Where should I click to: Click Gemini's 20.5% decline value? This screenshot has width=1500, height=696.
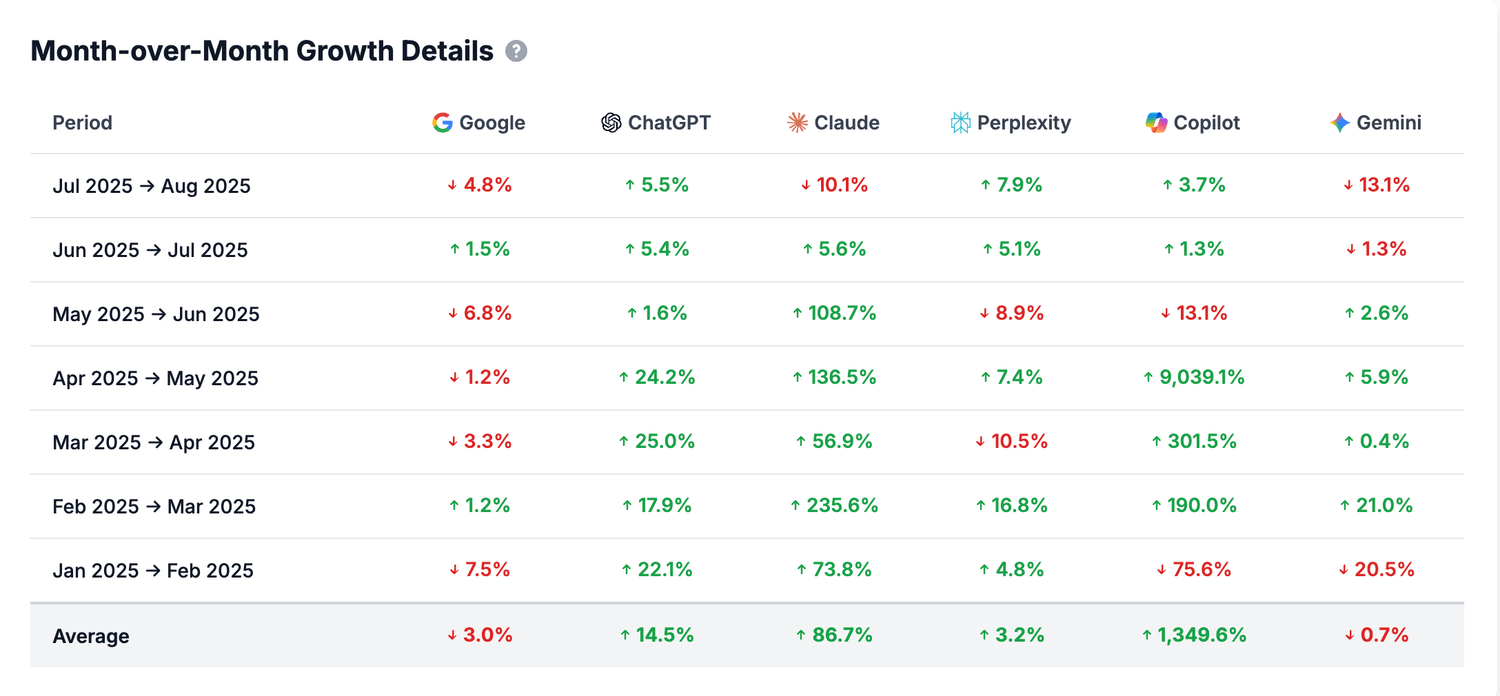[x=1376, y=570]
